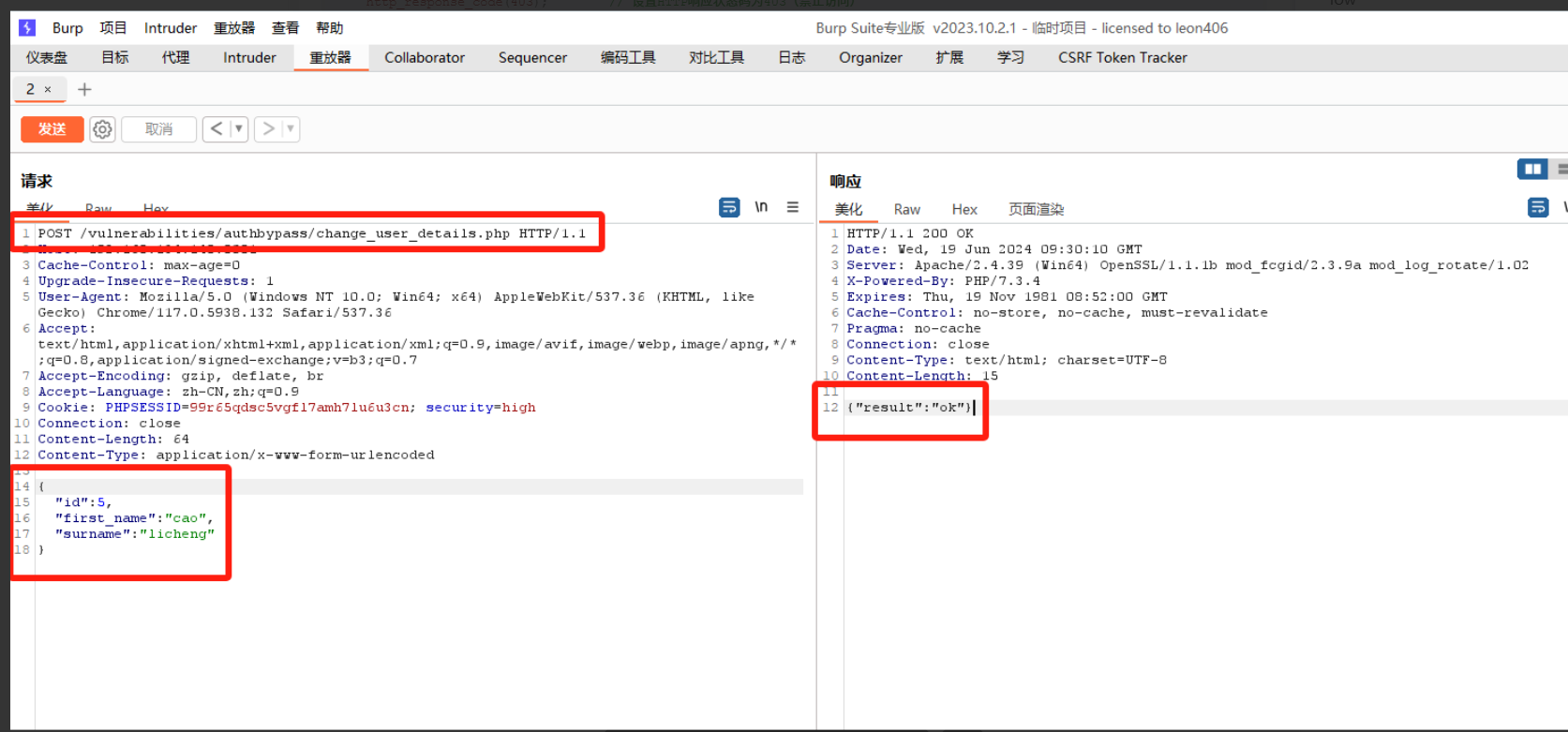Select the response Raw view tab
This screenshot has height=732, width=1568.
[x=906, y=209]
